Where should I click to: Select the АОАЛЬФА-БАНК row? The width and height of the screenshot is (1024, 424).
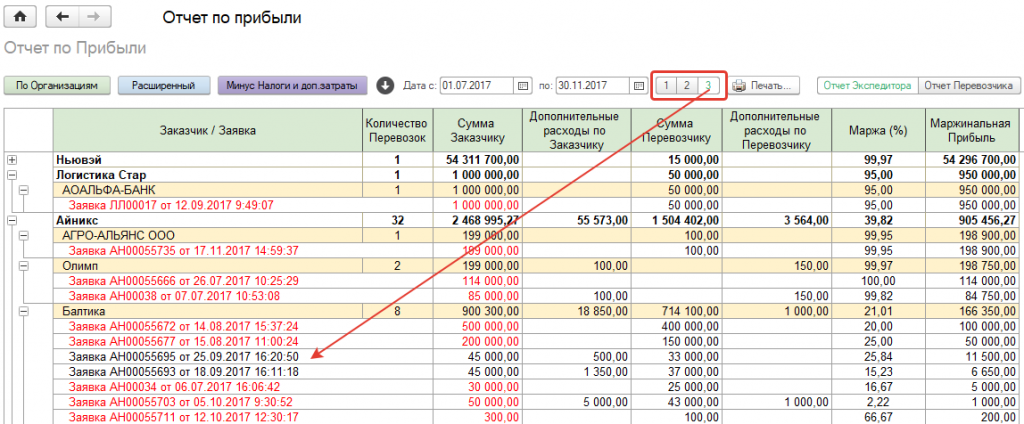tap(208, 190)
